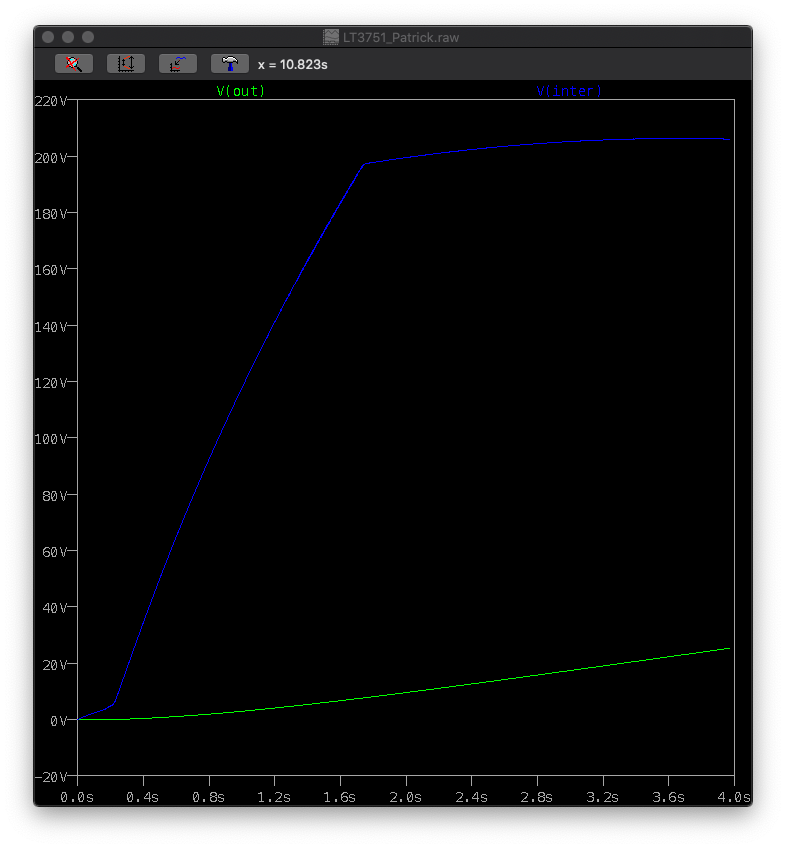Click the 60V vertical axis label
This screenshot has height=848, width=786.
coord(55,552)
